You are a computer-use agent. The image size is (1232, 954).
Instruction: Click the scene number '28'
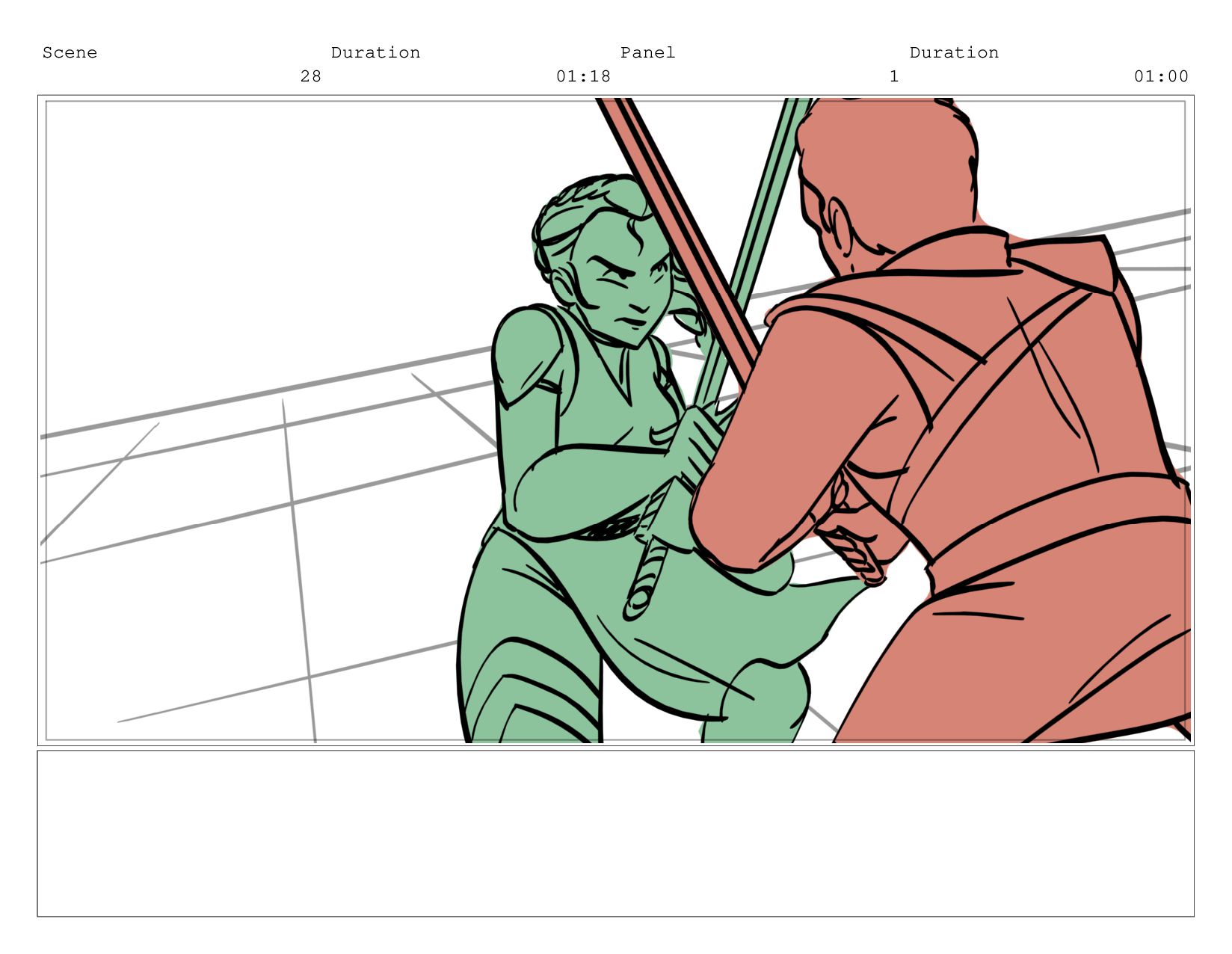point(311,76)
